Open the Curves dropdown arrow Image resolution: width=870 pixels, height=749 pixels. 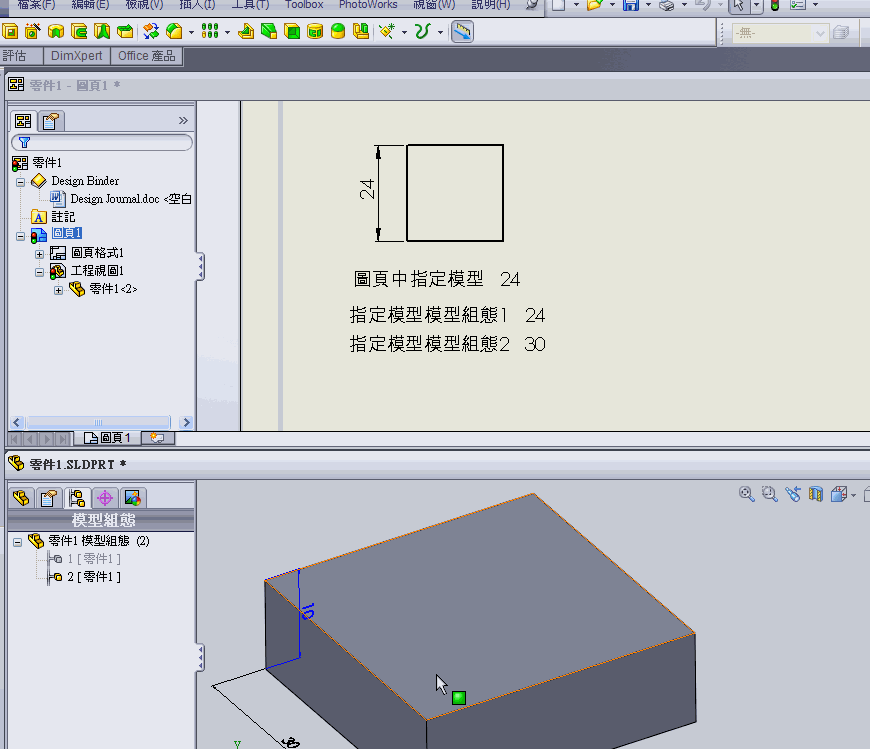(441, 32)
